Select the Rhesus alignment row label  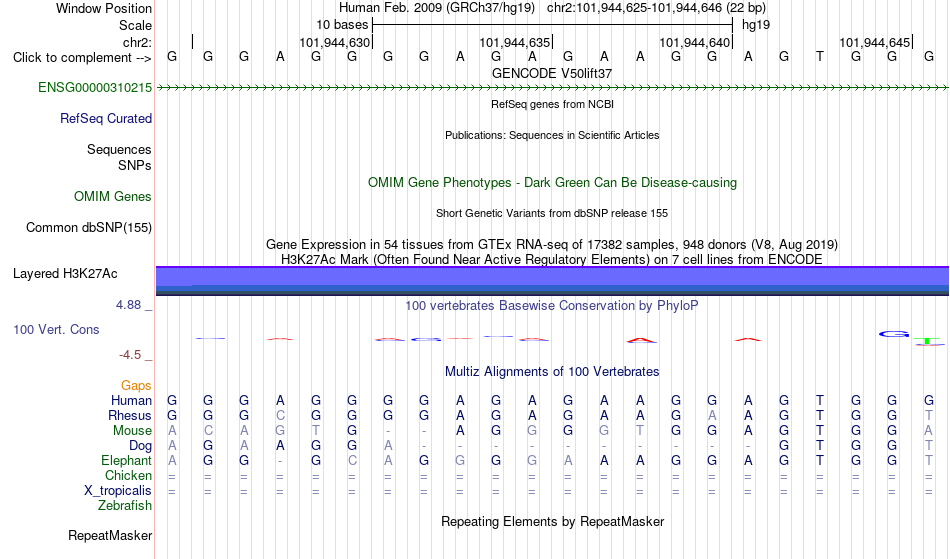(x=129, y=415)
